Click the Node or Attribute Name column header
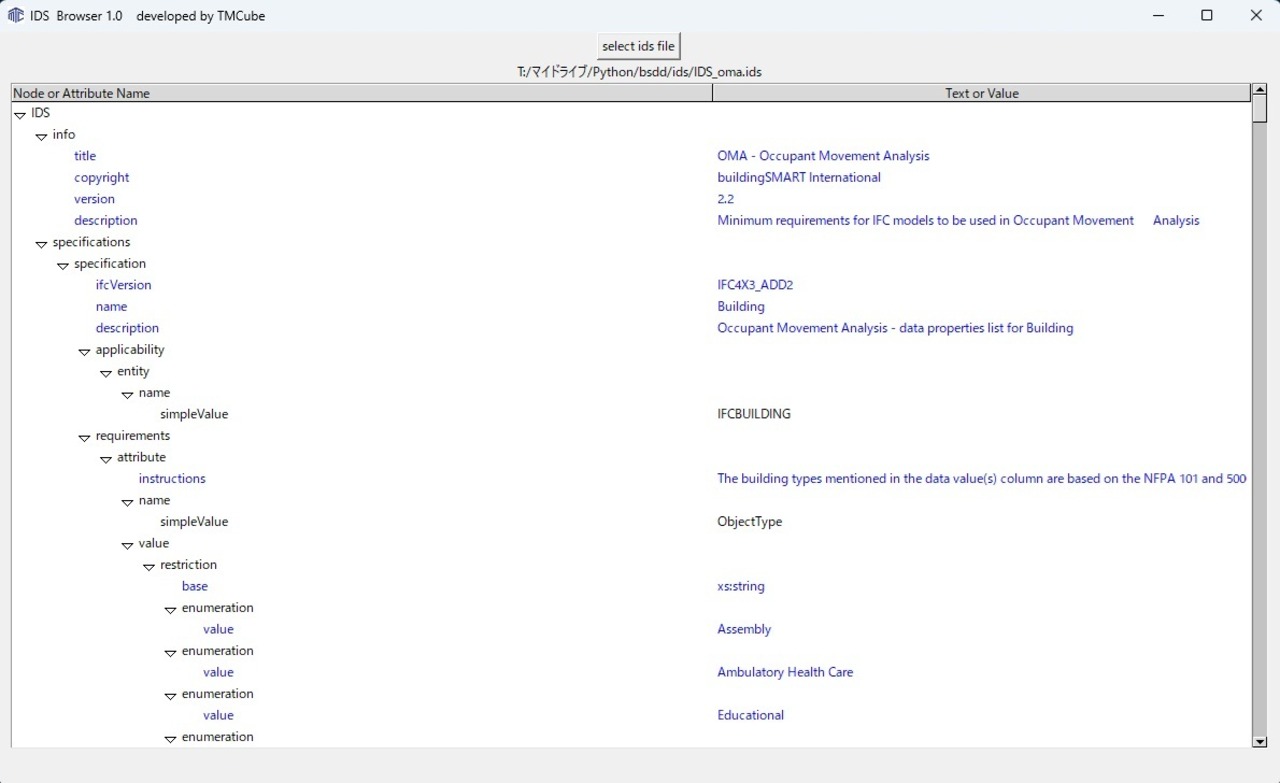 tap(362, 93)
